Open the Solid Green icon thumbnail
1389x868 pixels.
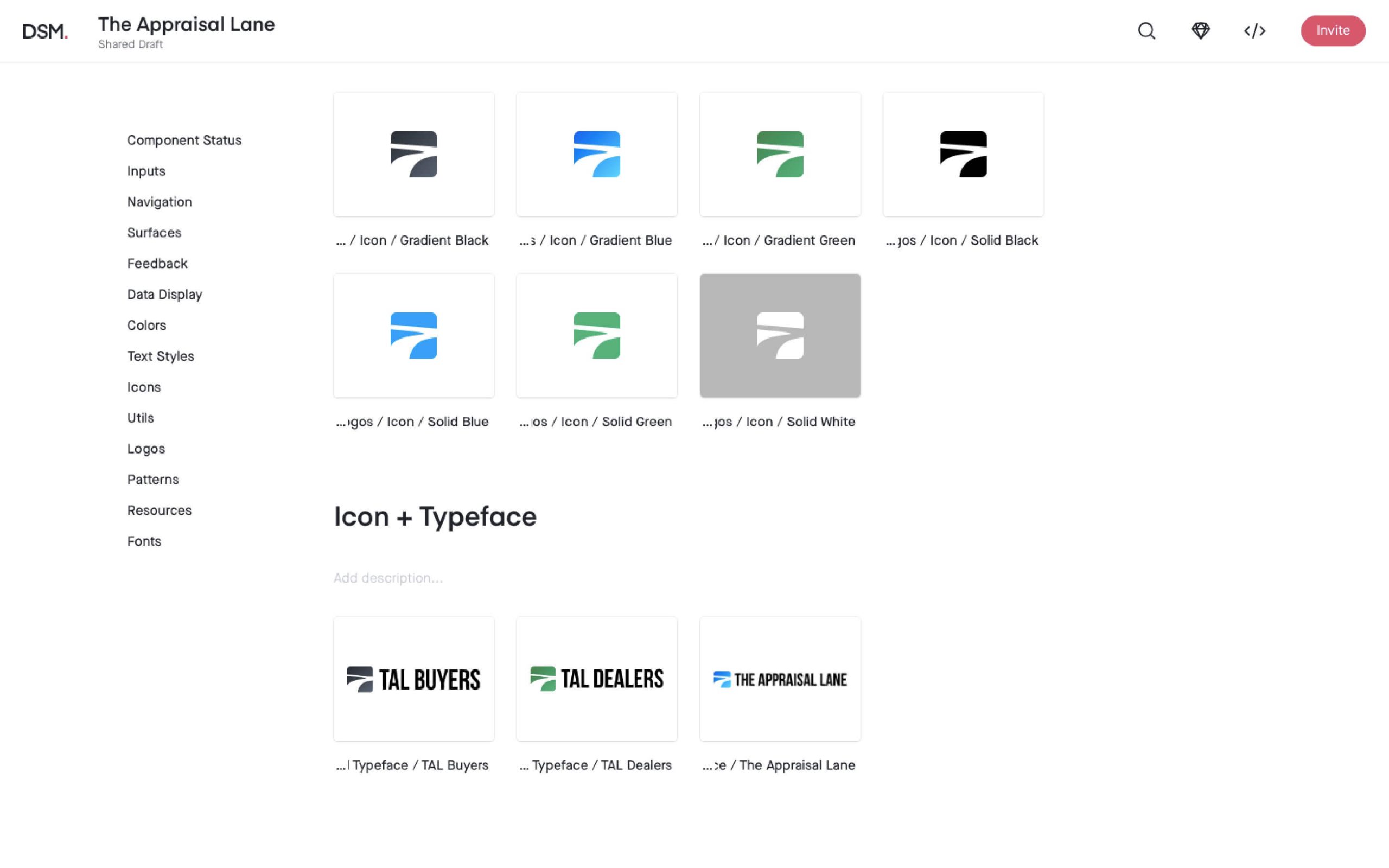pos(597,336)
